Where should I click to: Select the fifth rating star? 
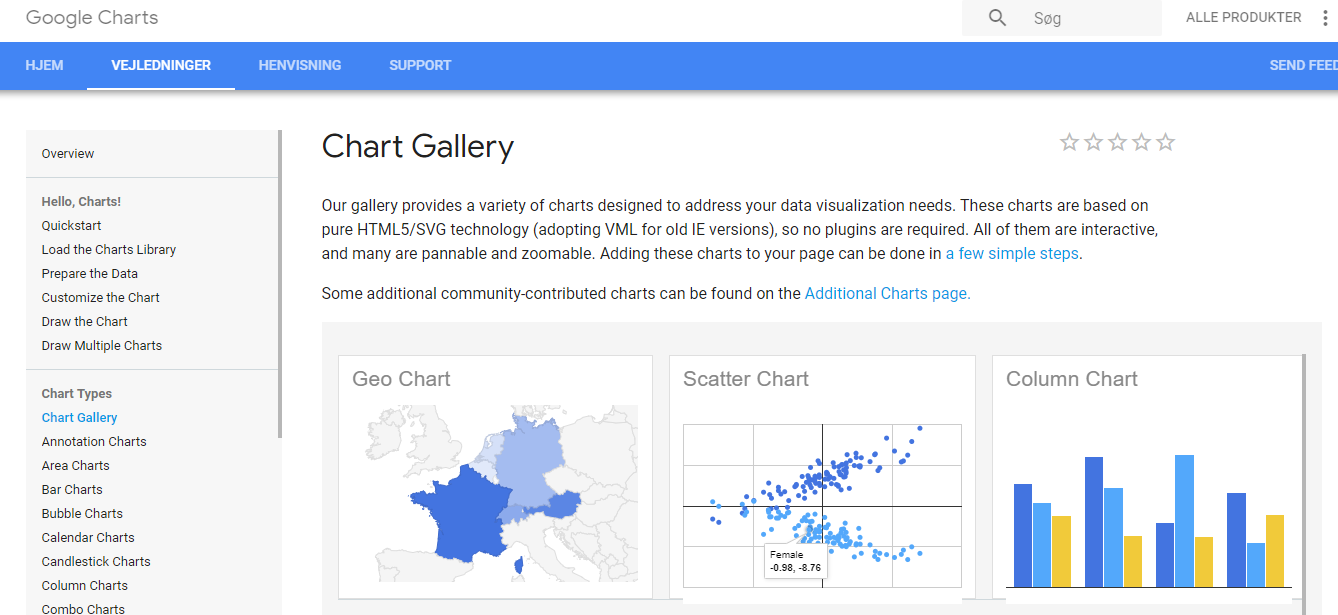pos(1165,142)
